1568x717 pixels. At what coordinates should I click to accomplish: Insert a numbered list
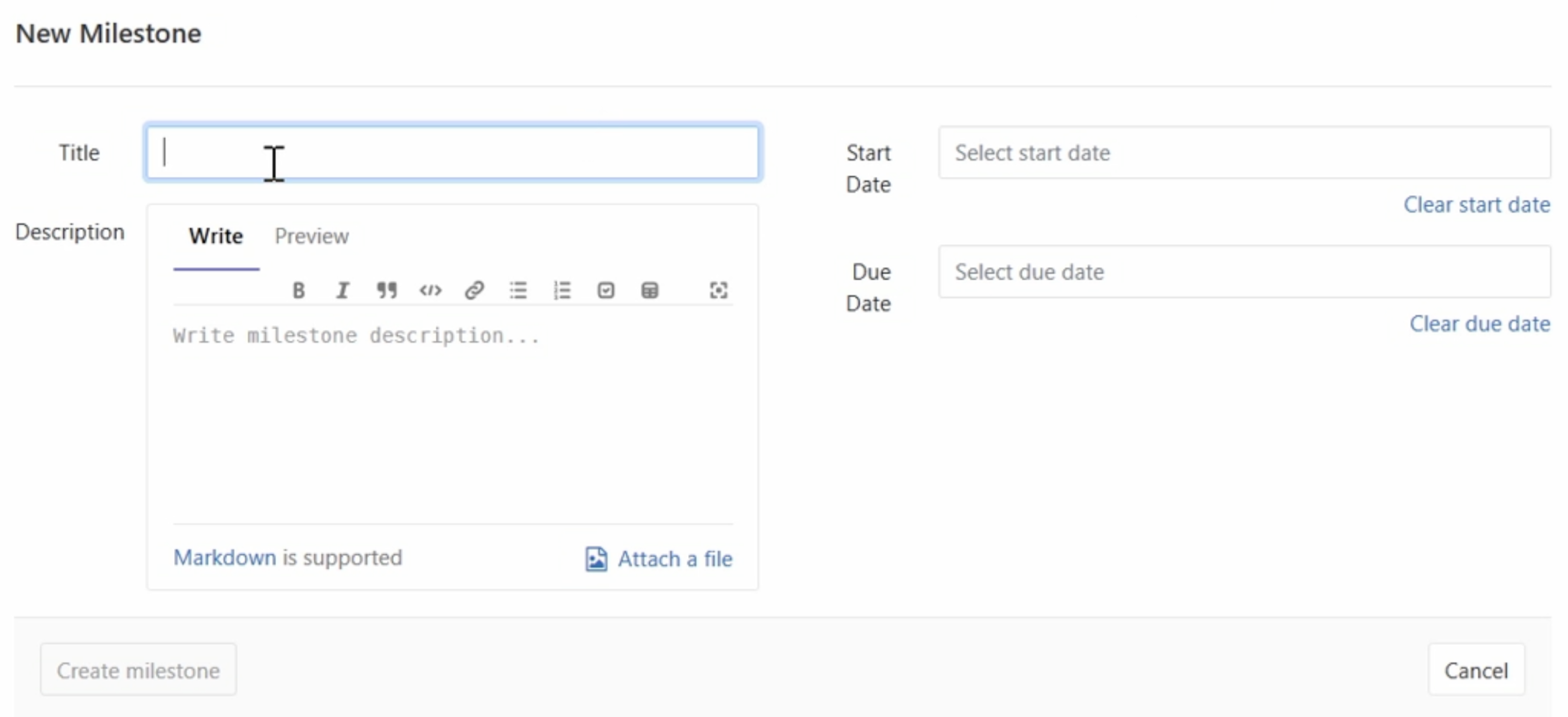[562, 290]
